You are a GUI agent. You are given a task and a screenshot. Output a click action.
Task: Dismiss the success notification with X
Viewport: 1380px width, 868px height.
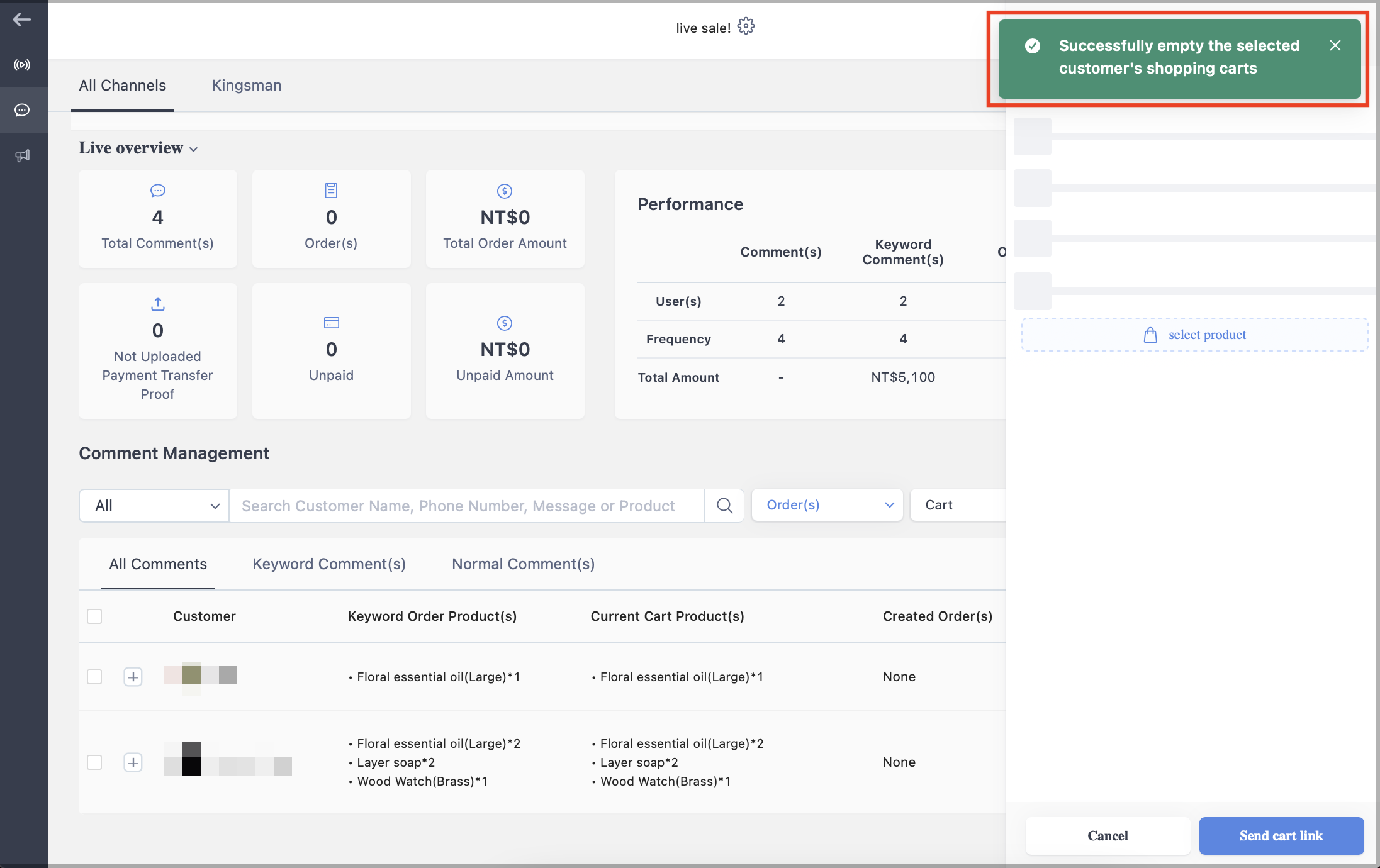click(1335, 45)
